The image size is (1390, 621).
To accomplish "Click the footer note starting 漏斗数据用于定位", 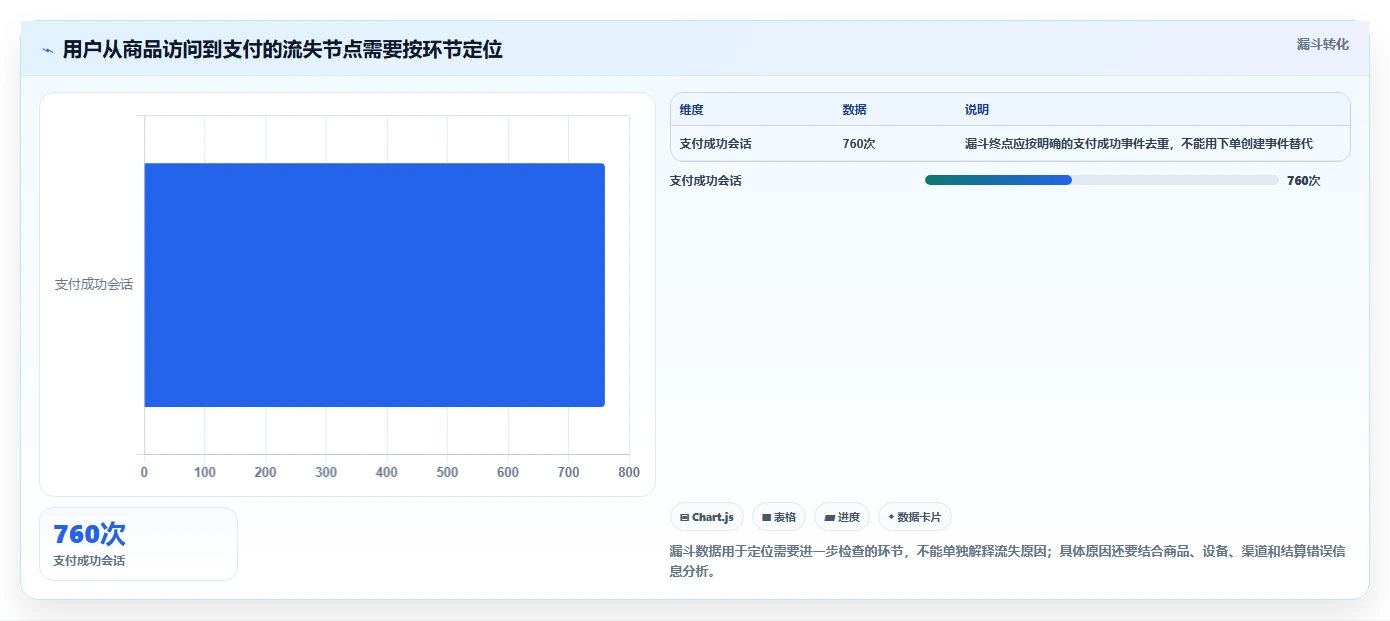I will (1007, 562).
